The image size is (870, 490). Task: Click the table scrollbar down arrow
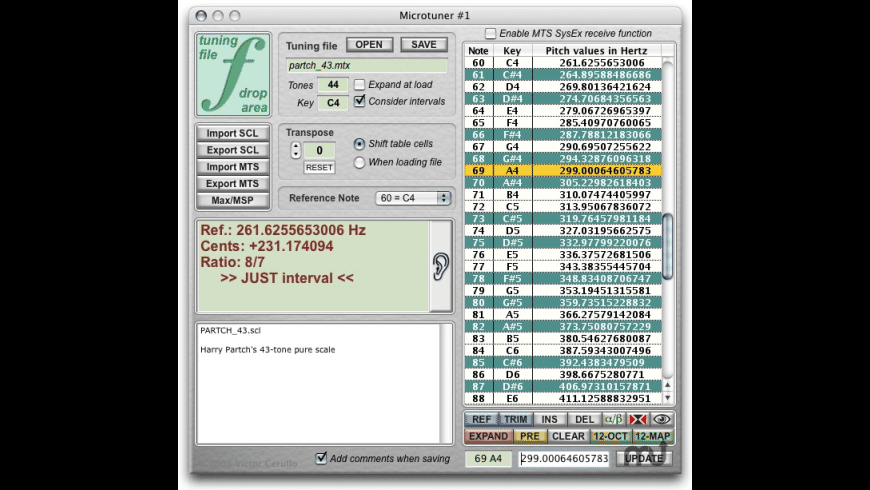667,398
